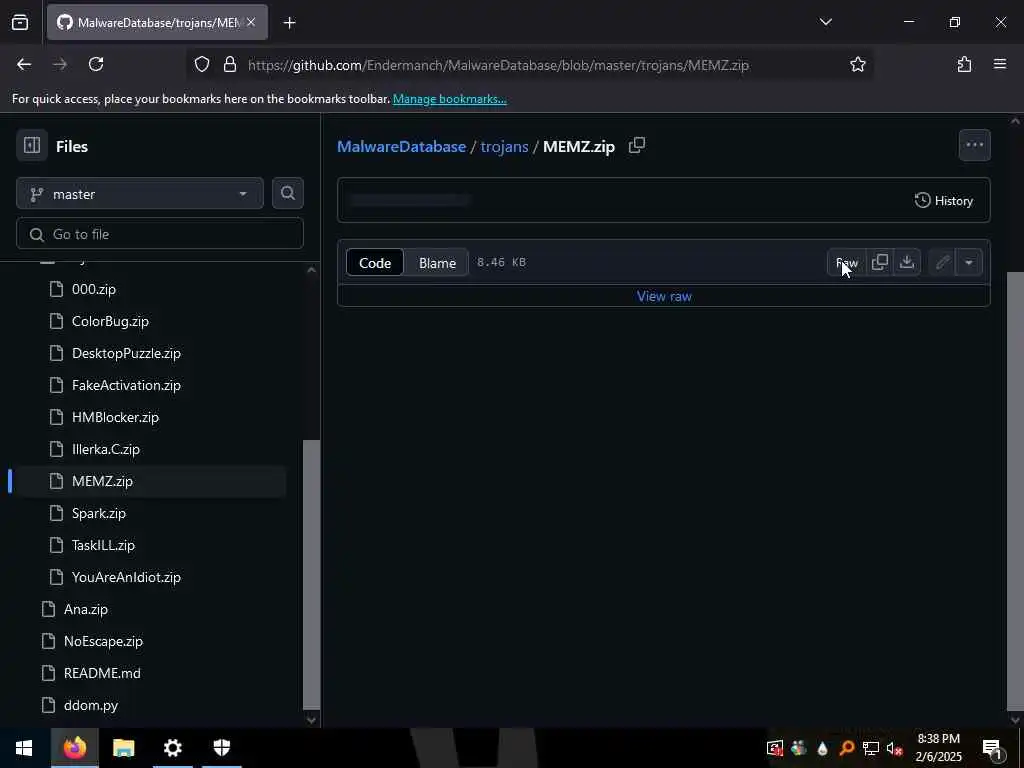The image size is (1024, 768).
Task: Switch to the Blame view tab
Action: (x=437, y=263)
